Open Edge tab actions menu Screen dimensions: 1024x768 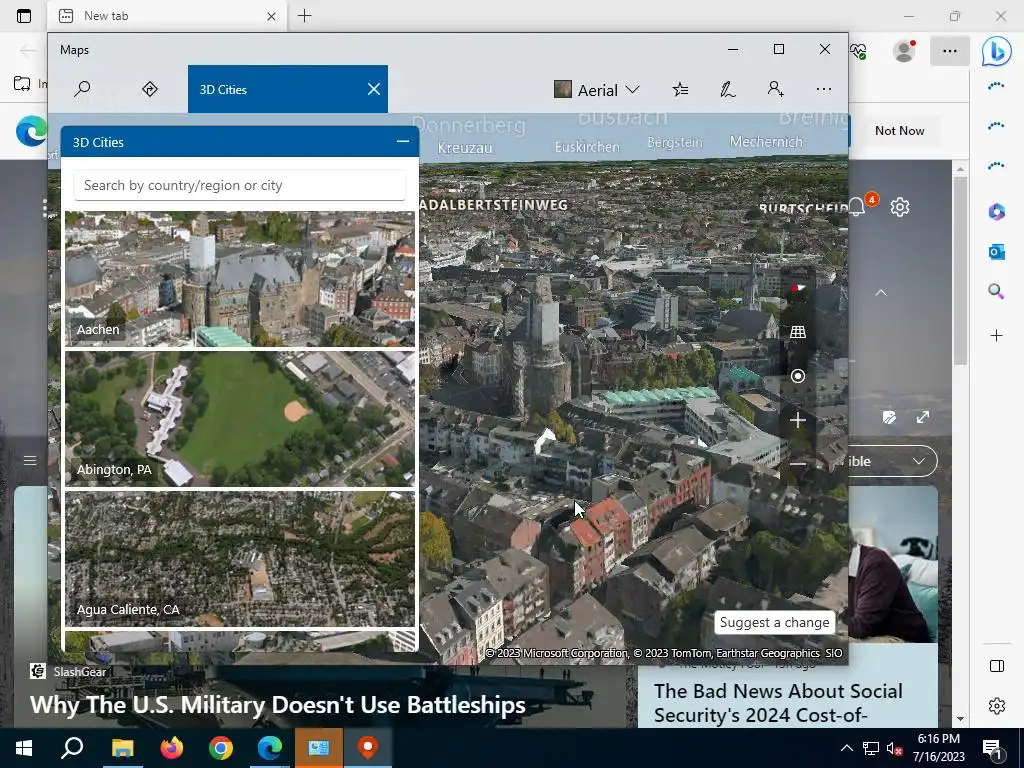[x=24, y=16]
